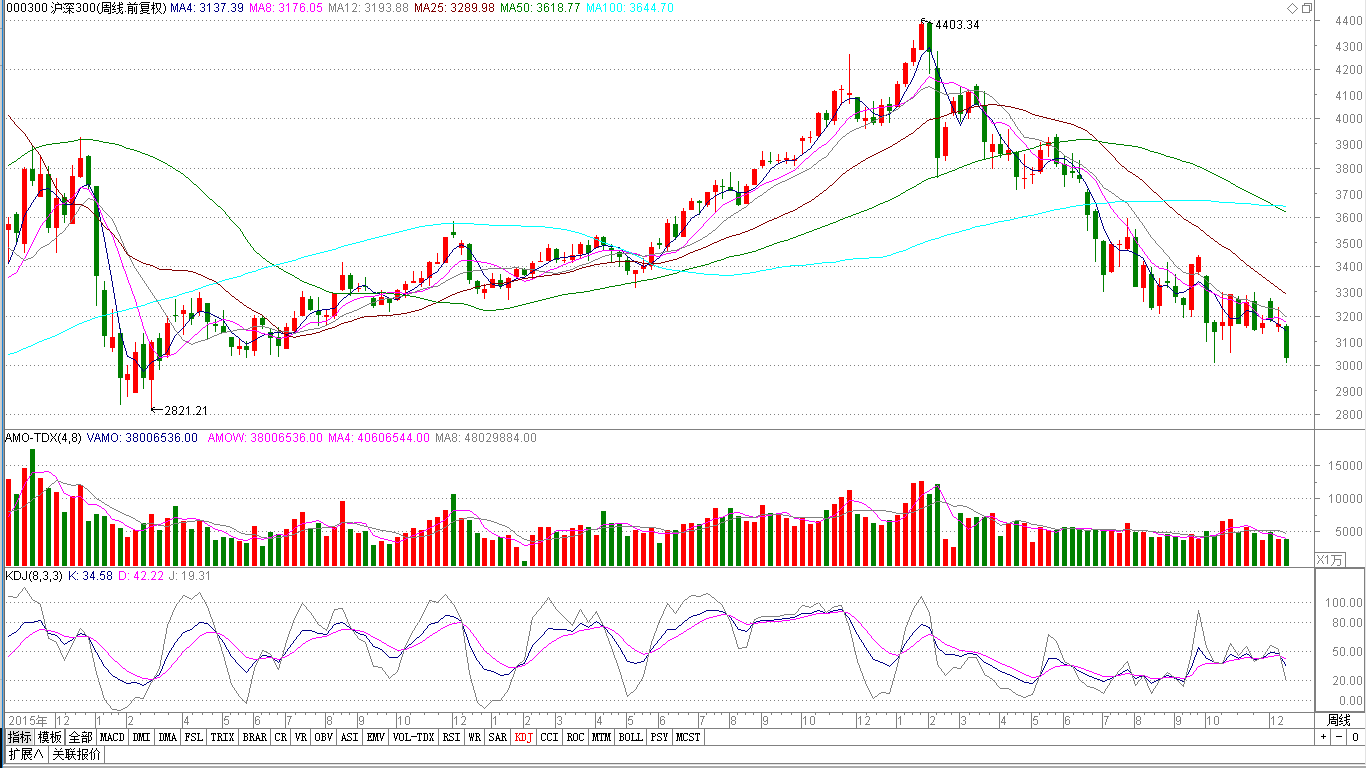Choose the OBV indicator tab
The image size is (1366, 768).
click(x=323, y=737)
